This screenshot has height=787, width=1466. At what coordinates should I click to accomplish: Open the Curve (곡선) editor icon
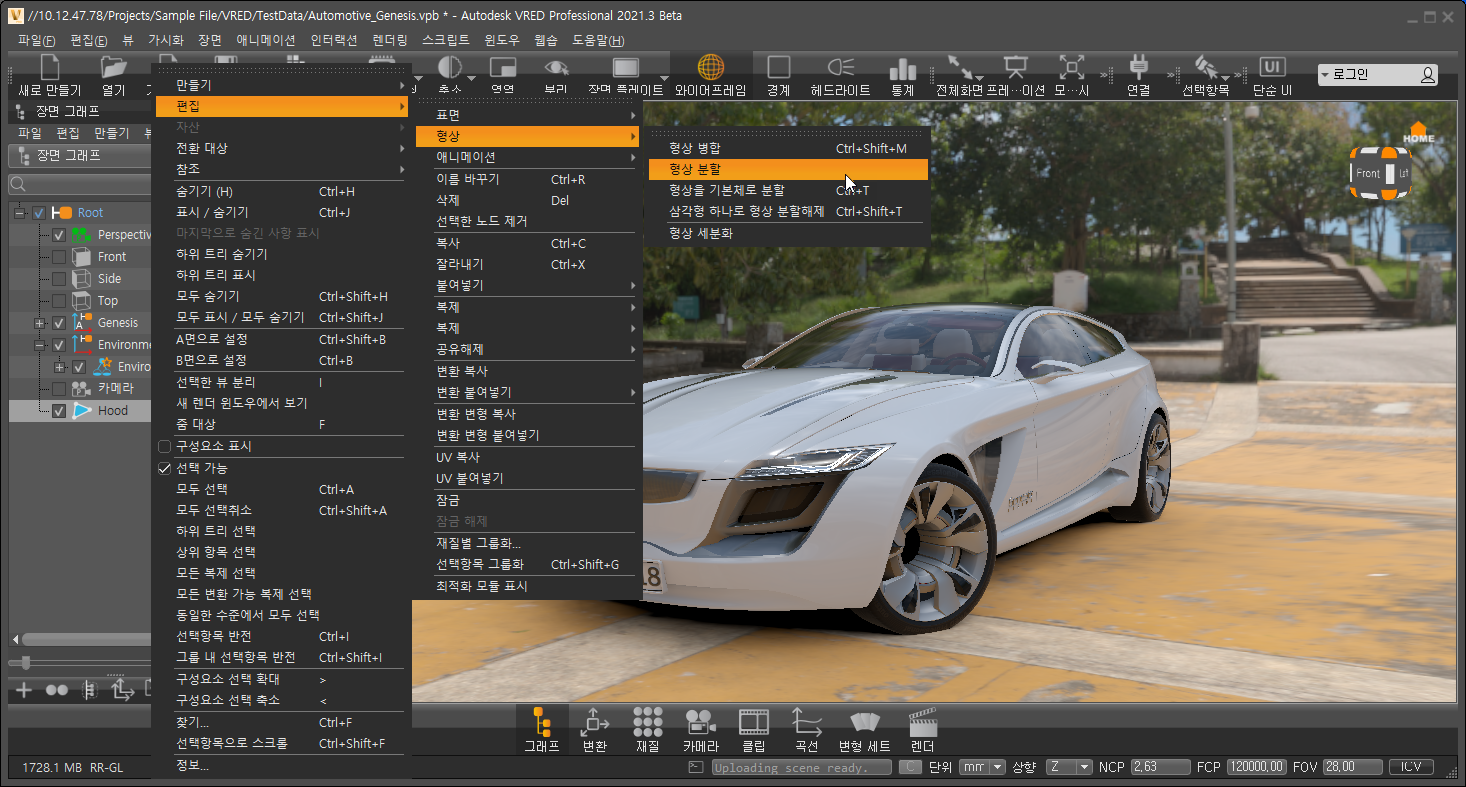coord(806,722)
